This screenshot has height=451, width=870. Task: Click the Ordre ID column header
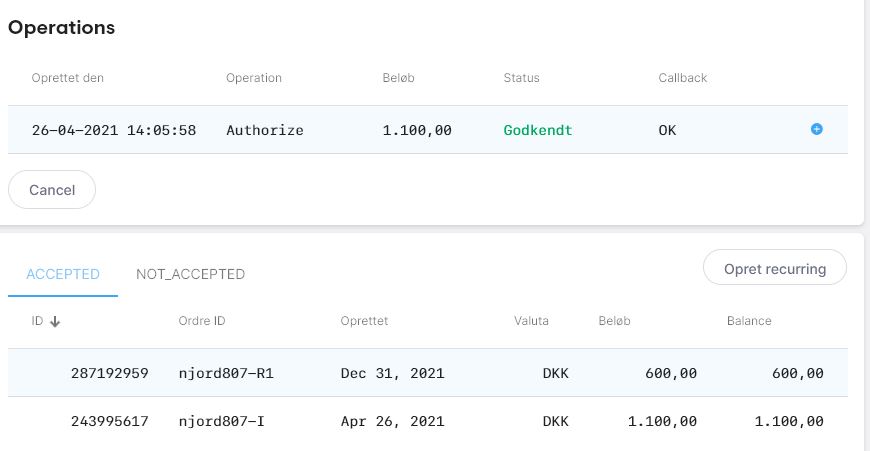202,321
